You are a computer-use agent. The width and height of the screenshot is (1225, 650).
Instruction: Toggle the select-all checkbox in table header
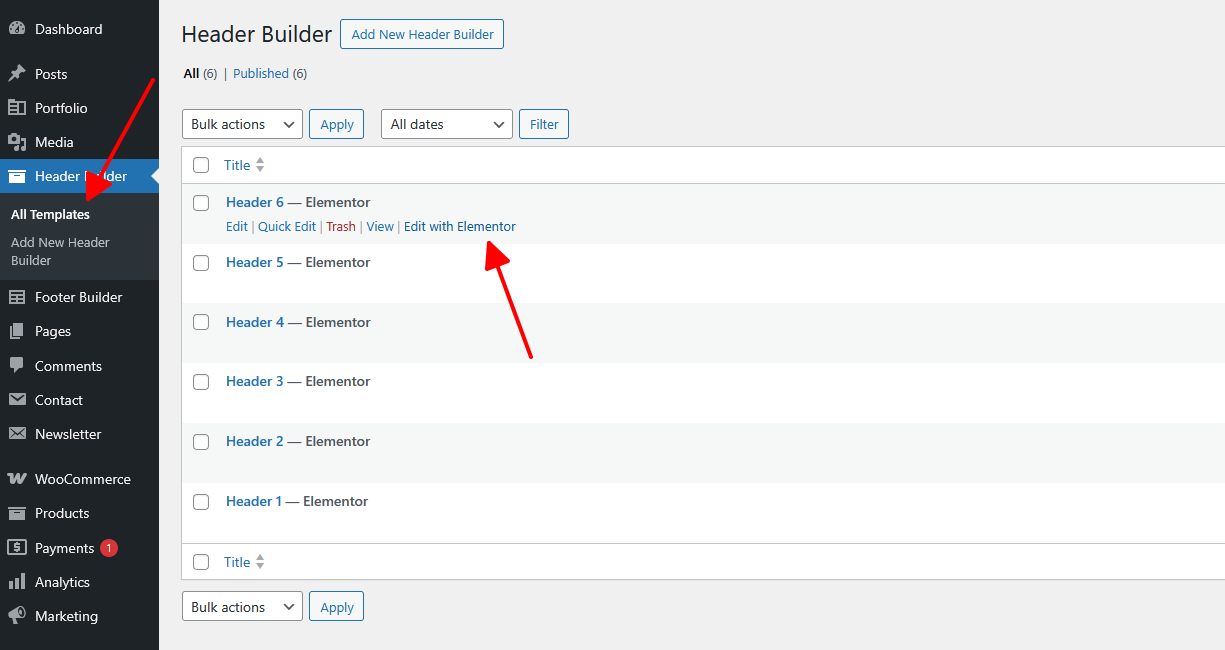[x=201, y=165]
